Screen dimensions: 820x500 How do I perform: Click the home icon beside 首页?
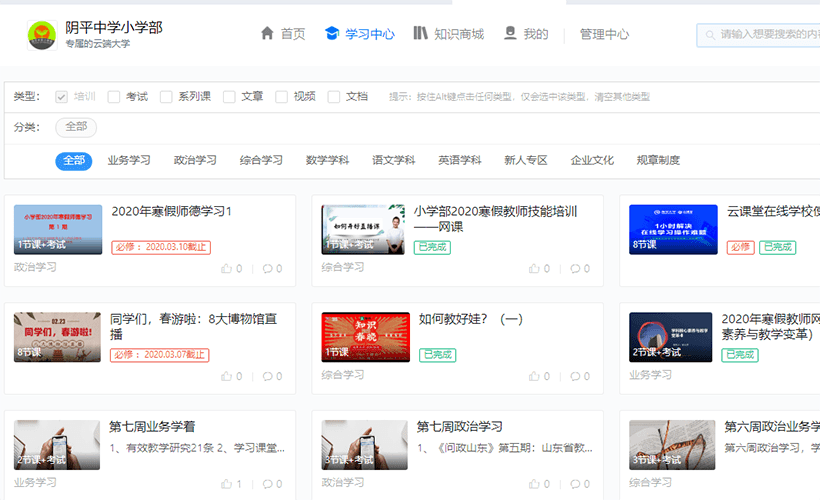267,33
